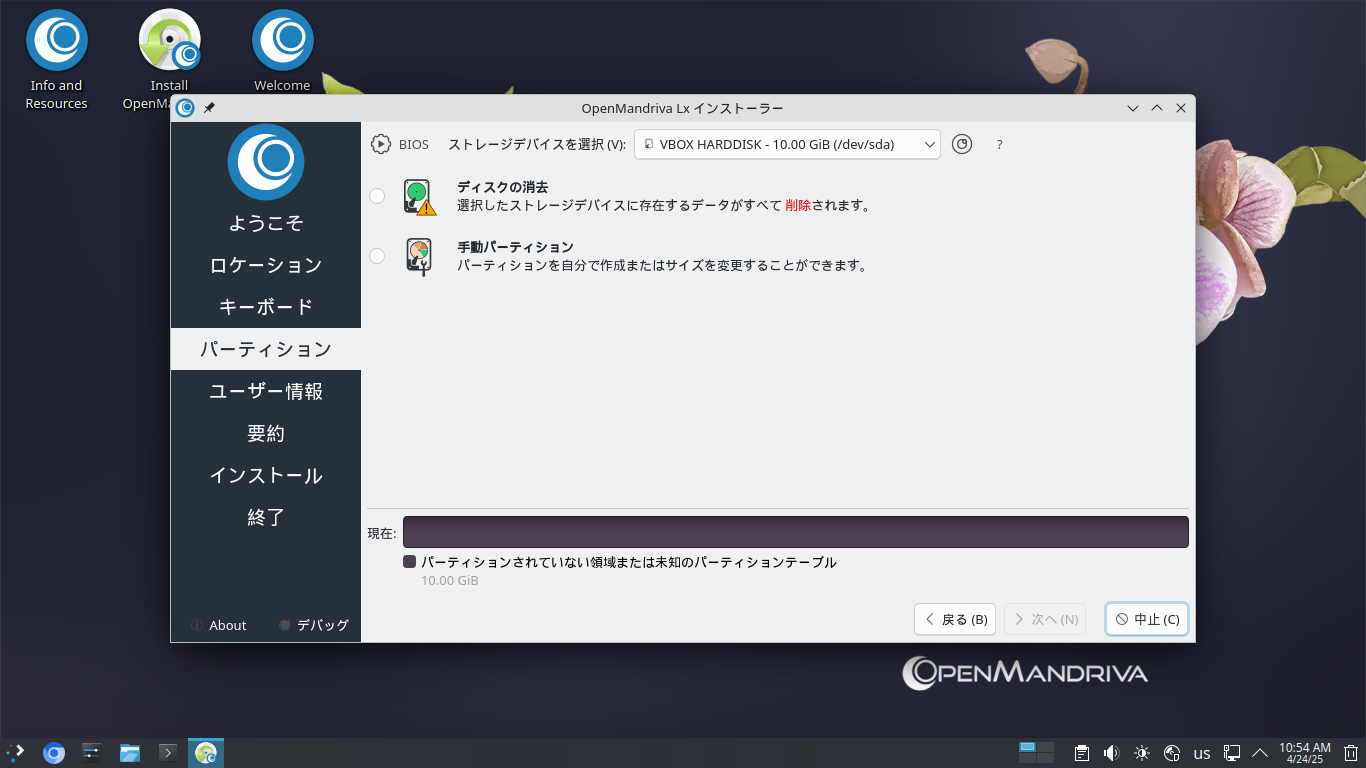This screenshot has width=1366, height=768.
Task: Open the display configuration tray icon
Action: [1233, 753]
